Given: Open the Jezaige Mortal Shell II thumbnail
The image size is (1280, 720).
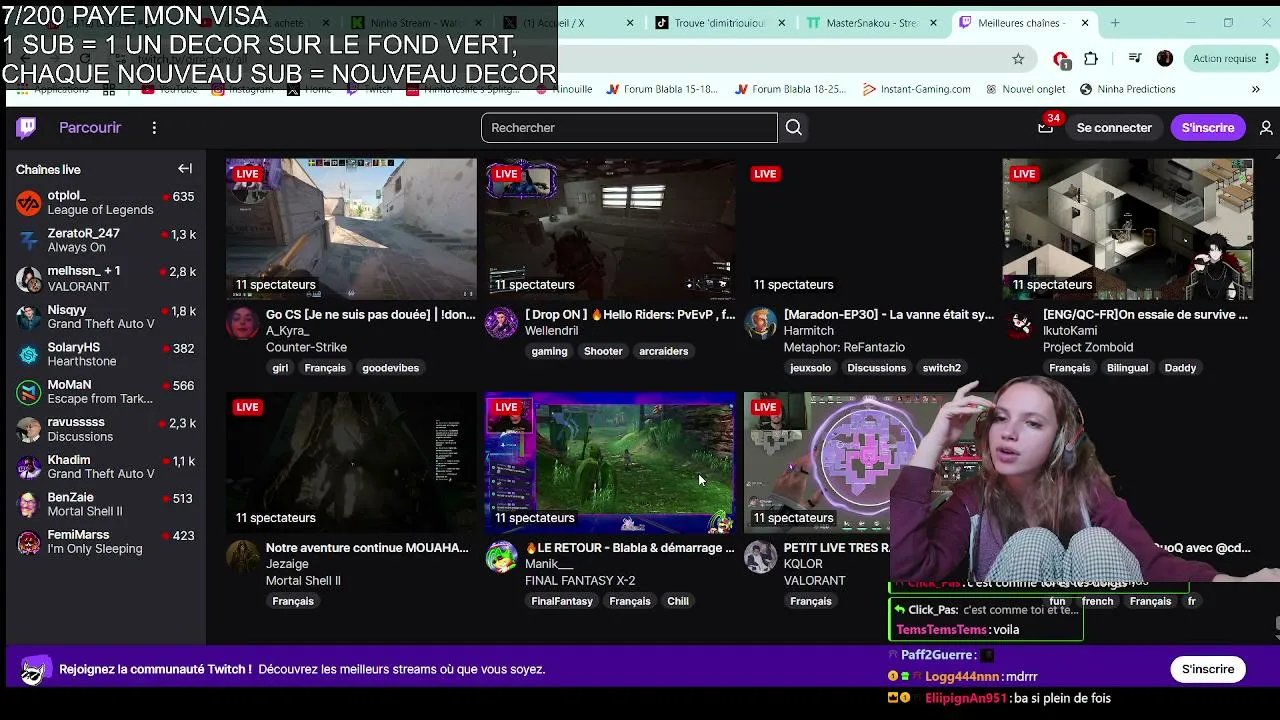Looking at the screenshot, I should coord(351,462).
